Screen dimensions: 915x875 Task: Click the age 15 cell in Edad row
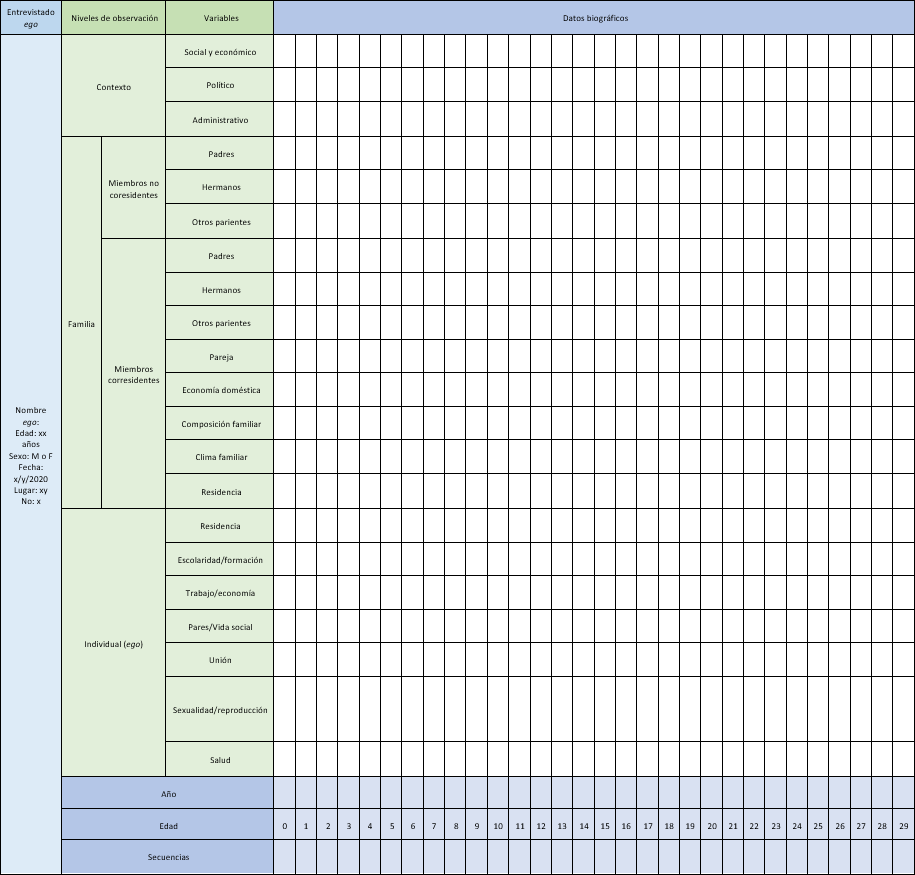pos(605,826)
